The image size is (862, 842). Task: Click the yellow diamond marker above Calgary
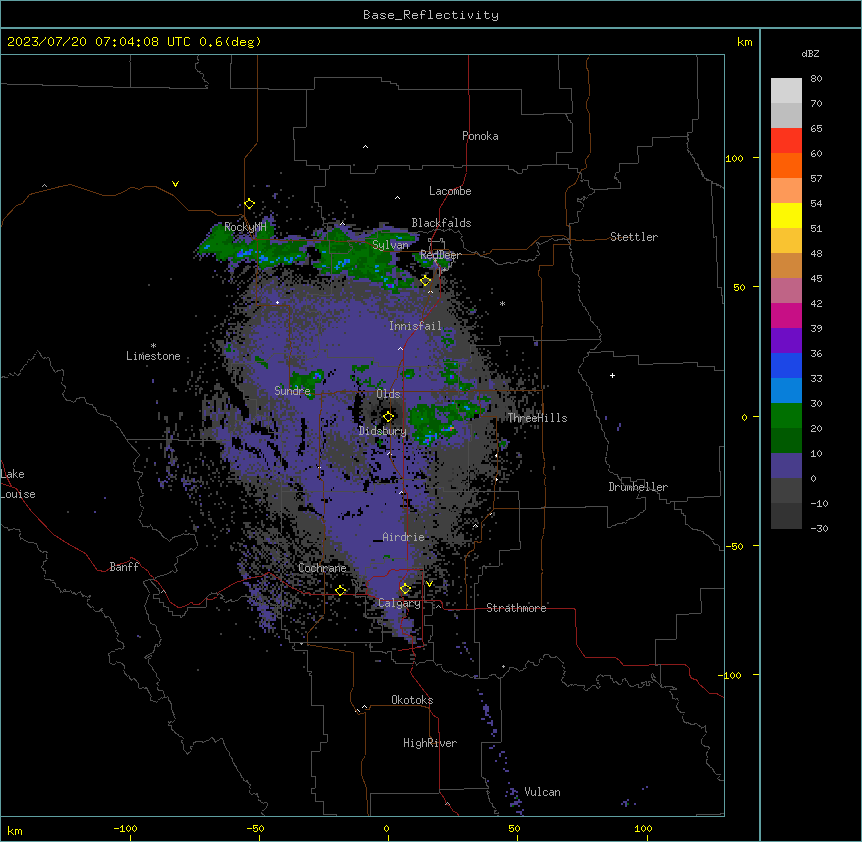coord(405,589)
